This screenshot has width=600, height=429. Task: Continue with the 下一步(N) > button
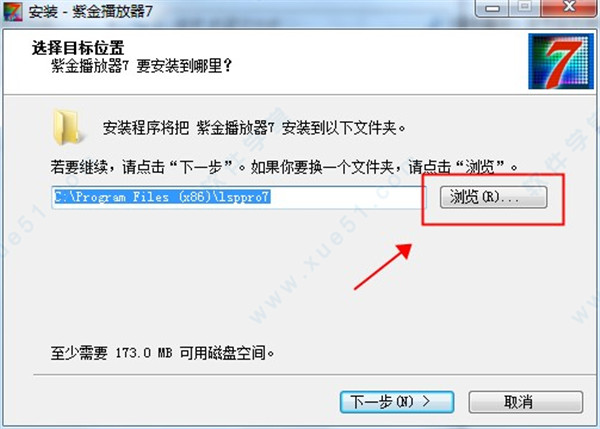pos(397,402)
